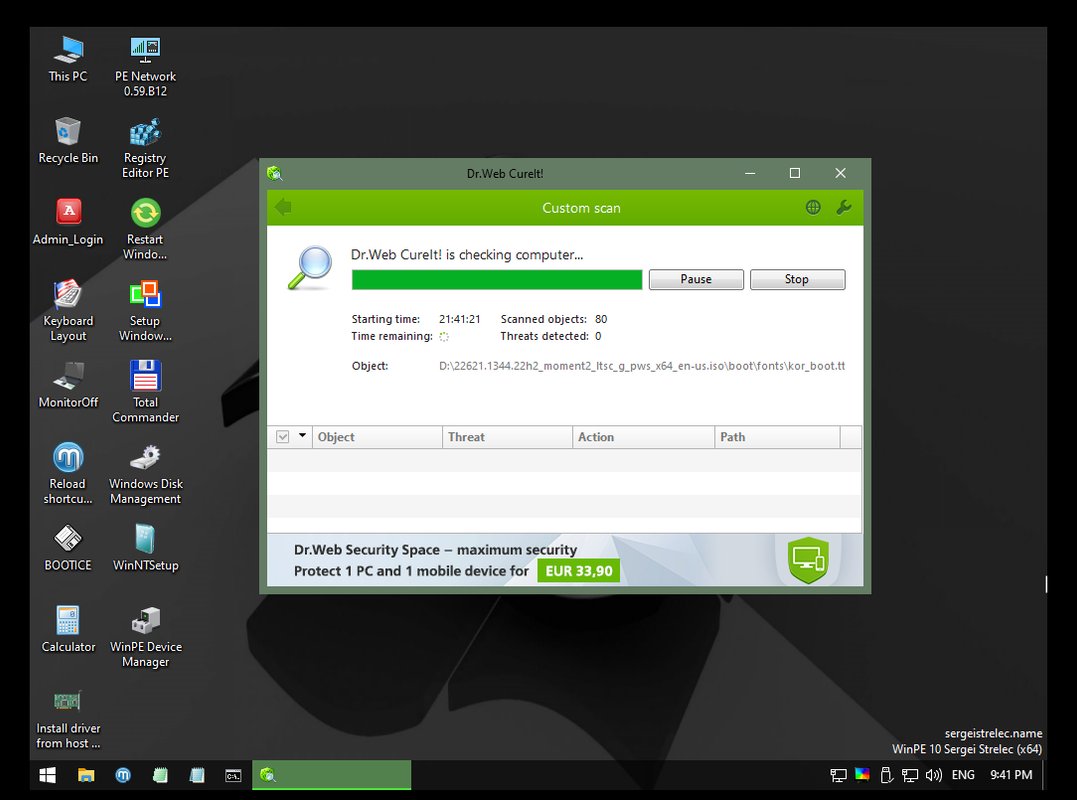1077x800 pixels.
Task: Sort results by Path column
Action: 778,437
